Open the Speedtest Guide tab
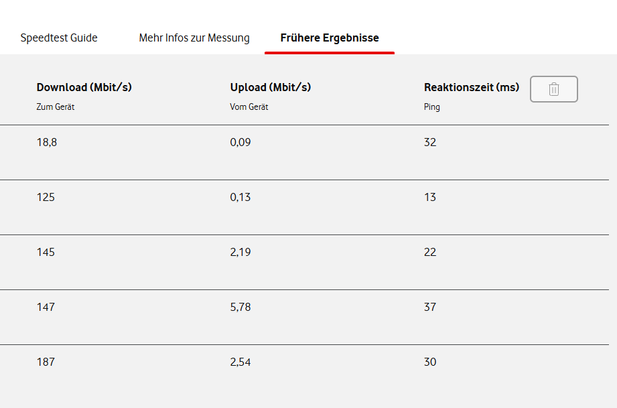 pos(59,38)
